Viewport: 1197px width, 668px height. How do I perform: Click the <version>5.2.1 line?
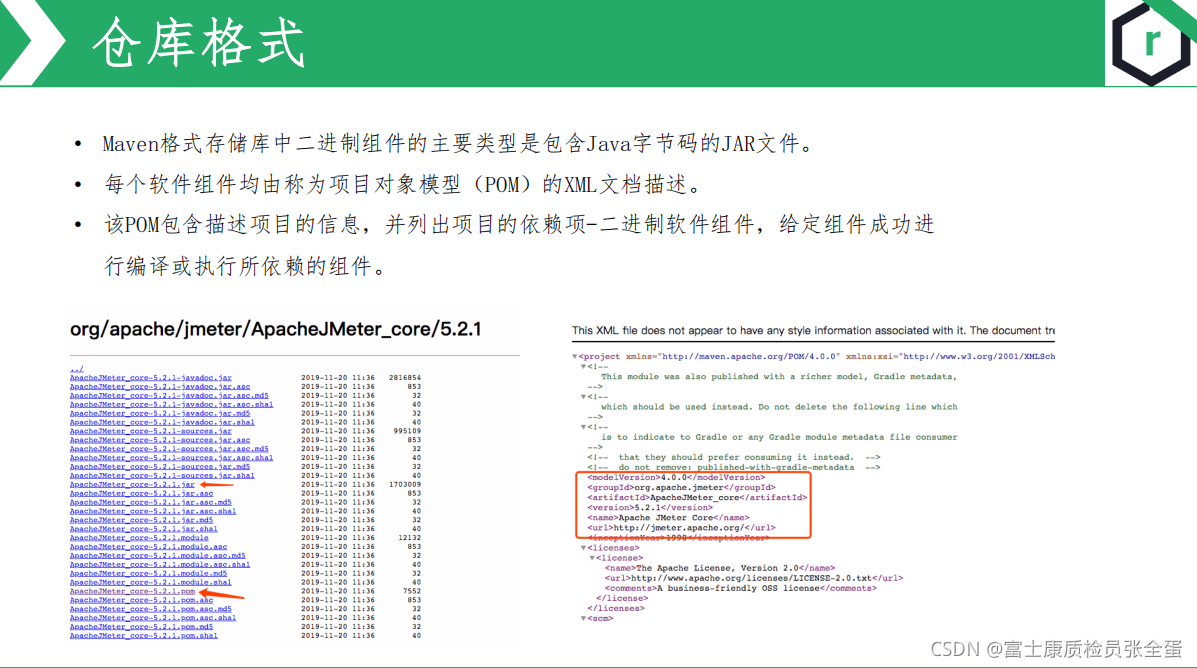pyautogui.click(x=650, y=507)
